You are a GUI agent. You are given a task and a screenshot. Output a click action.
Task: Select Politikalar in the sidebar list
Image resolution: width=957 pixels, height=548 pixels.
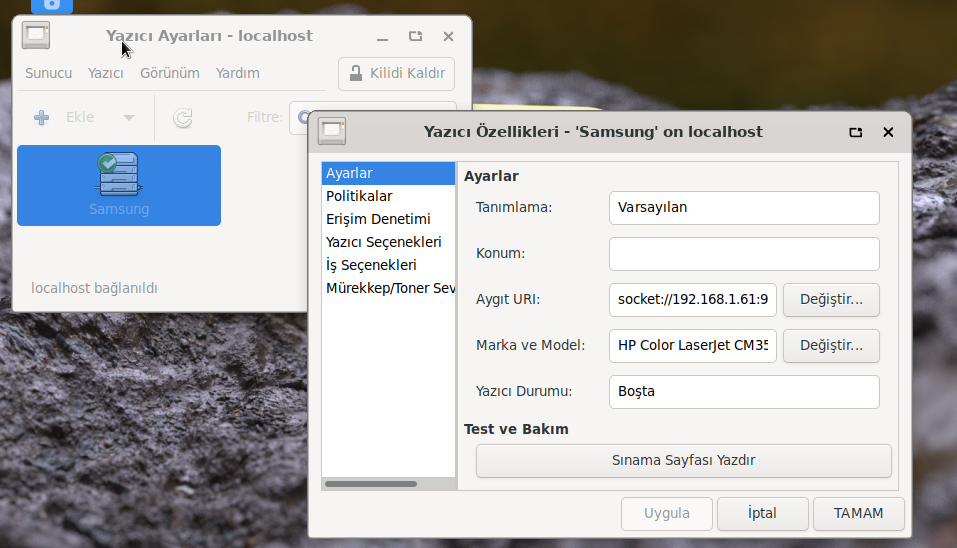[388, 196]
